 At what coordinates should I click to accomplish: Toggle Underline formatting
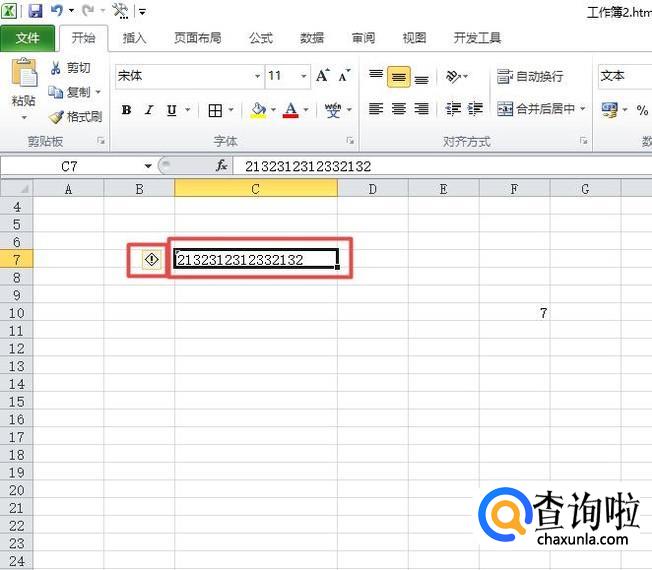coord(172,110)
